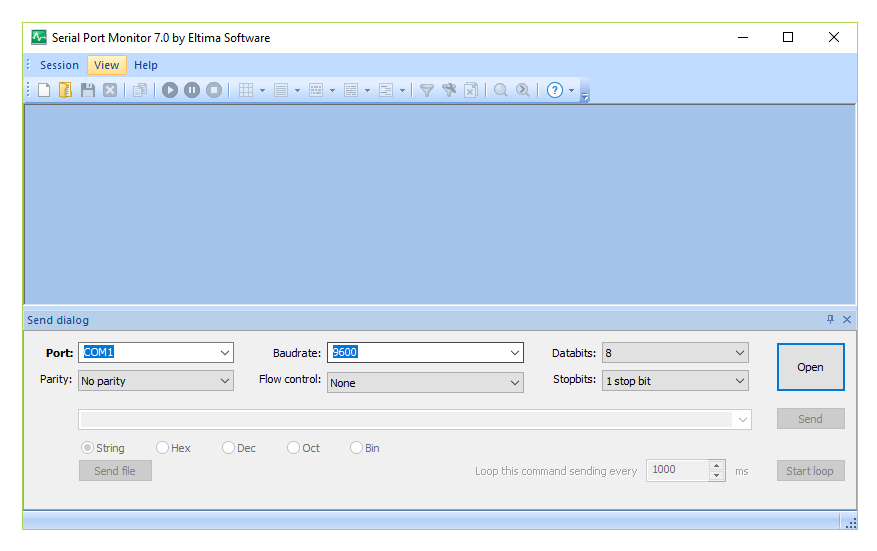Create a new session with the blank page icon
877x551 pixels.
[x=44, y=90]
